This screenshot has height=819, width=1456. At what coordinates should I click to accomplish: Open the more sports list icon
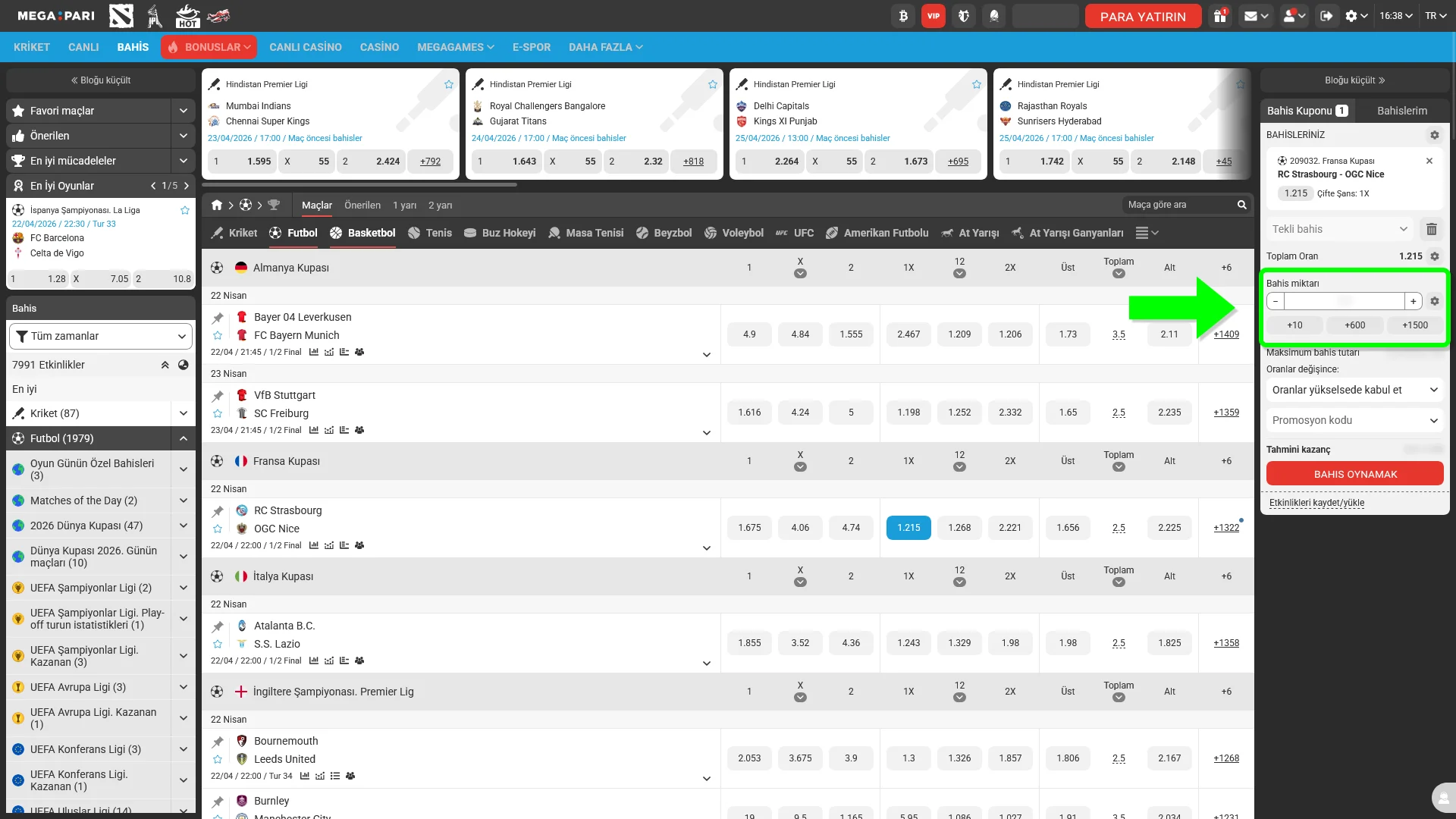(1147, 233)
